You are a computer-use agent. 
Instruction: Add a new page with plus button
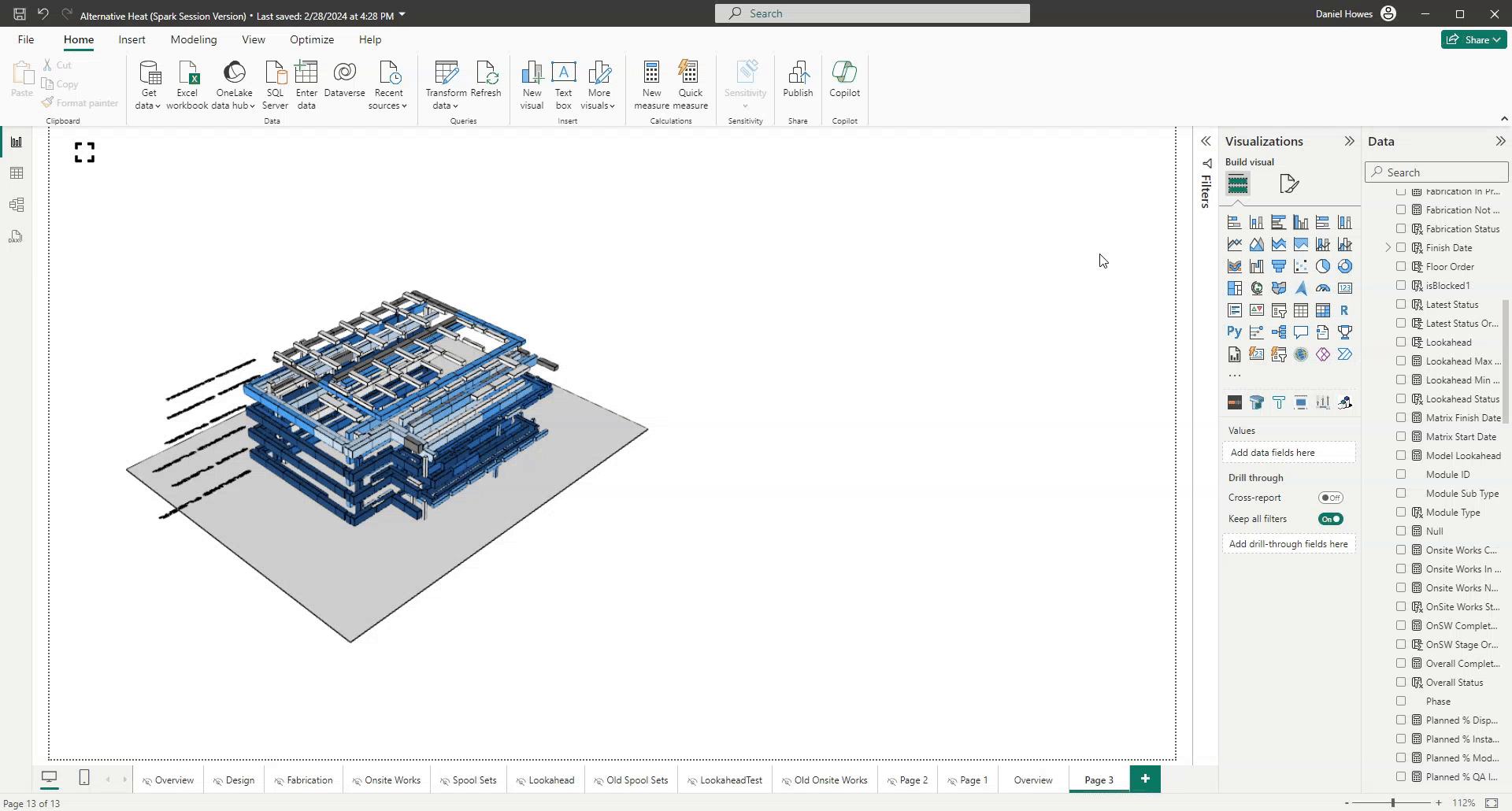click(x=1145, y=779)
